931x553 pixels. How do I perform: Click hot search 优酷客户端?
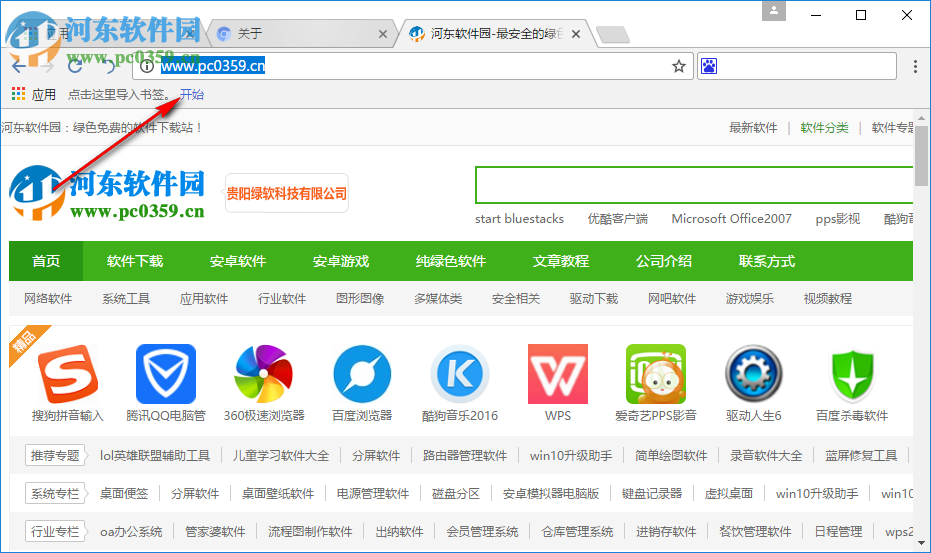click(618, 219)
